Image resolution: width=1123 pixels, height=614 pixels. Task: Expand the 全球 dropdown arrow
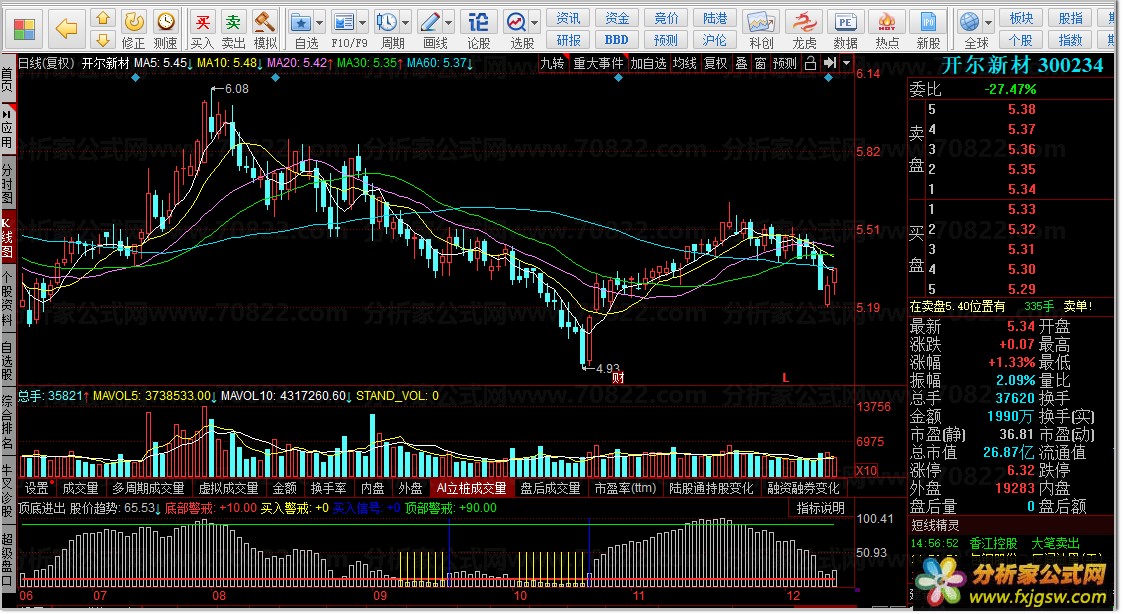coord(989,23)
